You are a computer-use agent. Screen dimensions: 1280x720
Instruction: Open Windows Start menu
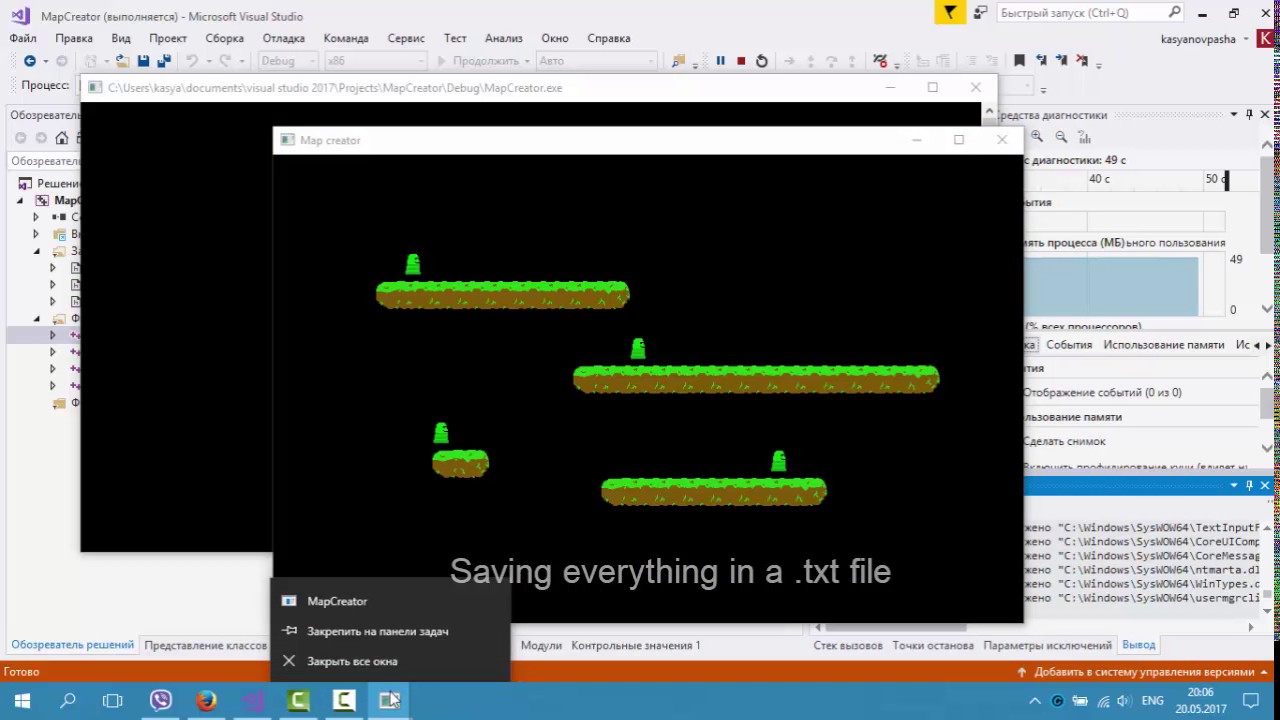point(22,700)
